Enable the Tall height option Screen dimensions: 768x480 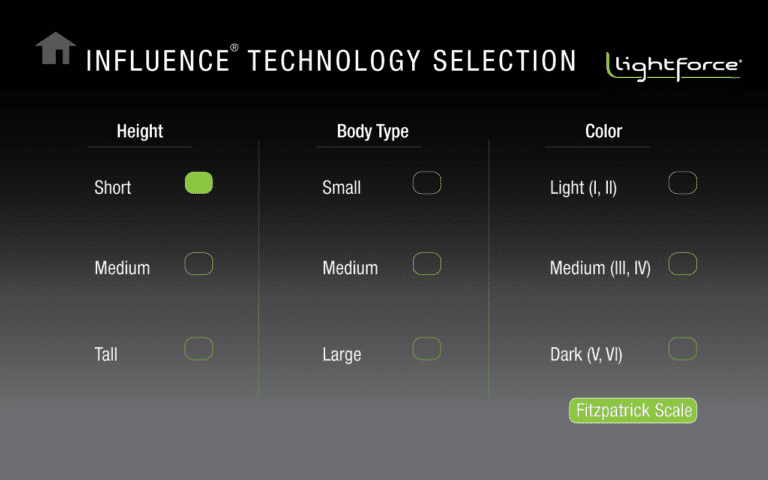199,349
